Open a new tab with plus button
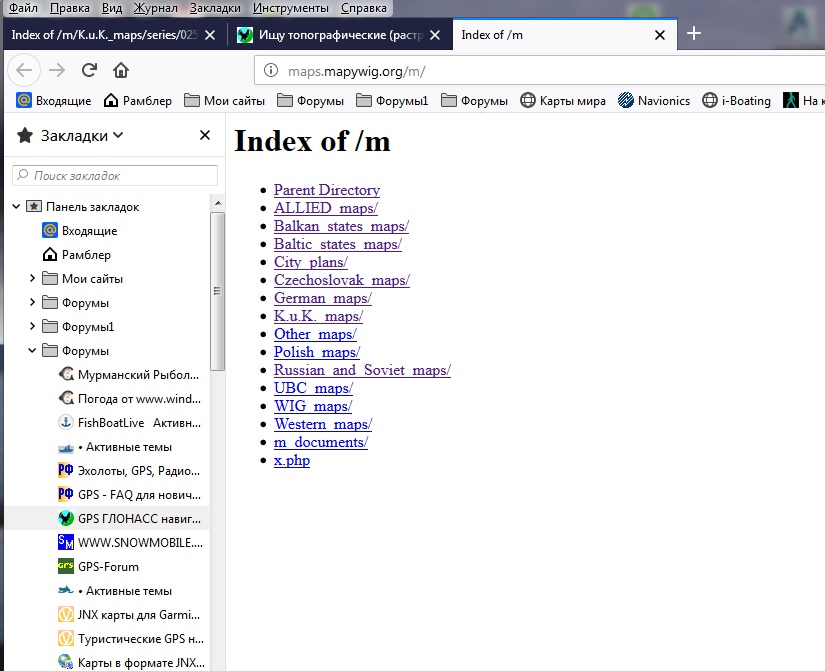The height and width of the screenshot is (671, 825). pyautogui.click(x=694, y=33)
